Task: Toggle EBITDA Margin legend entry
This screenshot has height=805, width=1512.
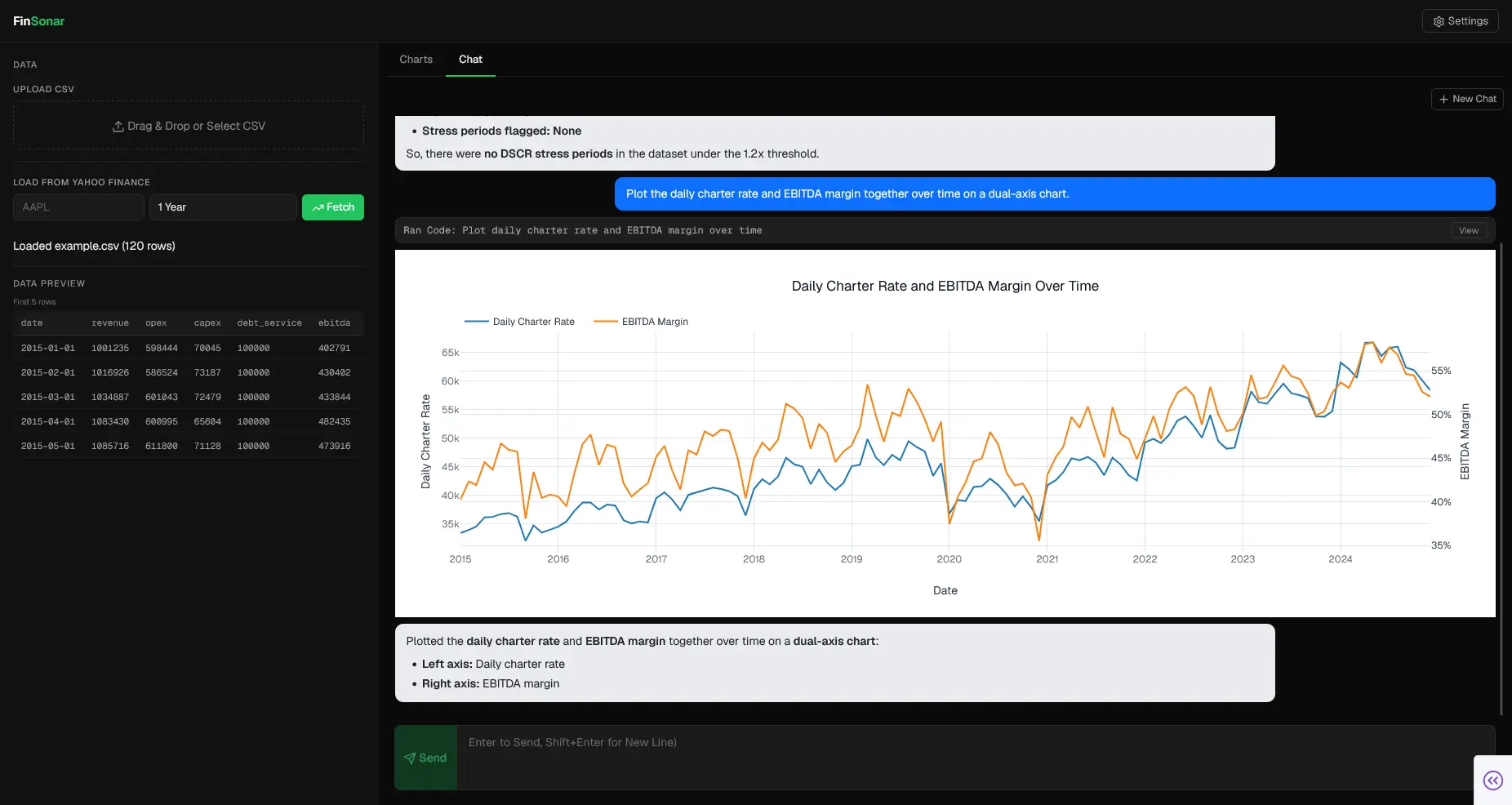Action: coord(641,322)
